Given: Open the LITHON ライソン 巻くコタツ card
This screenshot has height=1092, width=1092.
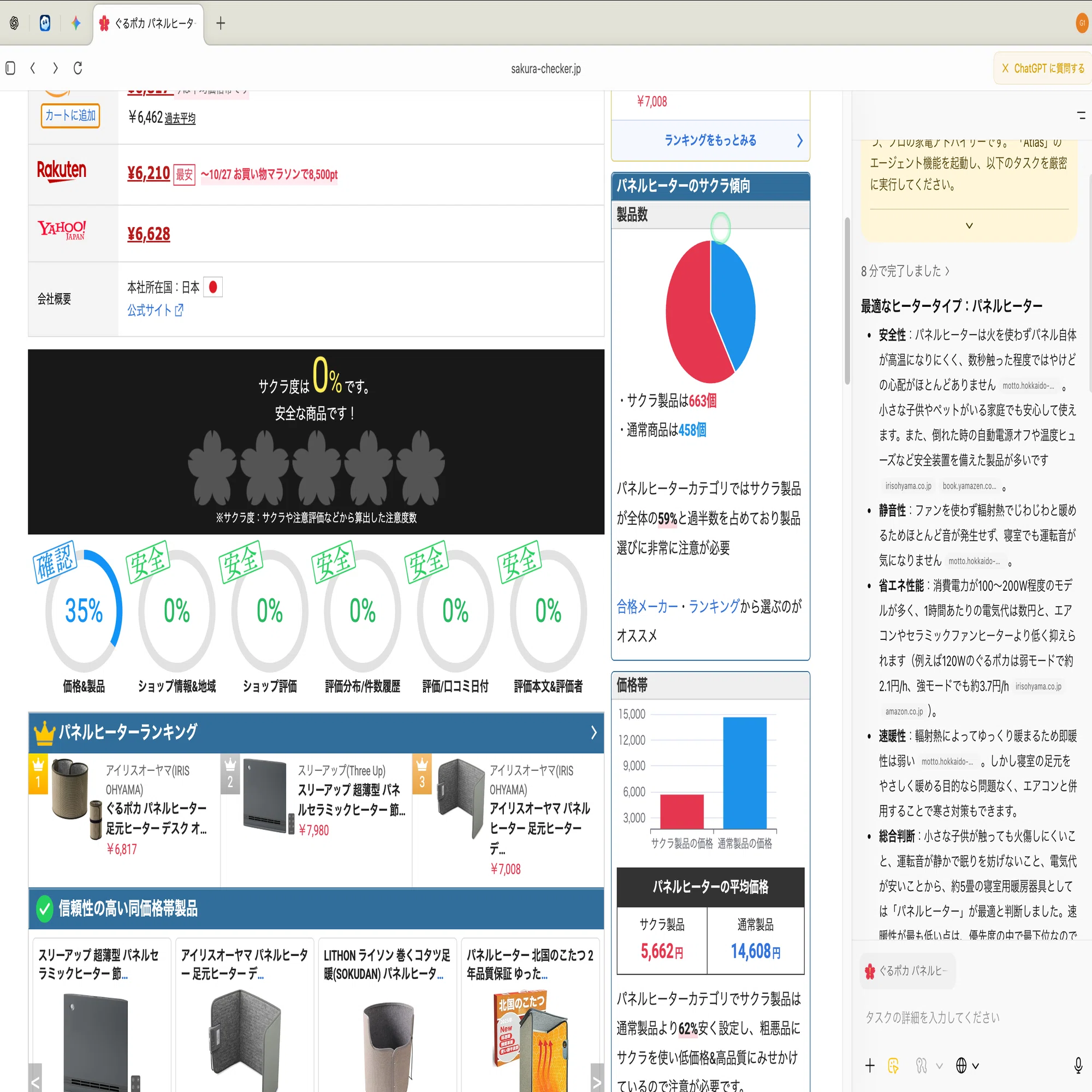Looking at the screenshot, I should 387,1014.
